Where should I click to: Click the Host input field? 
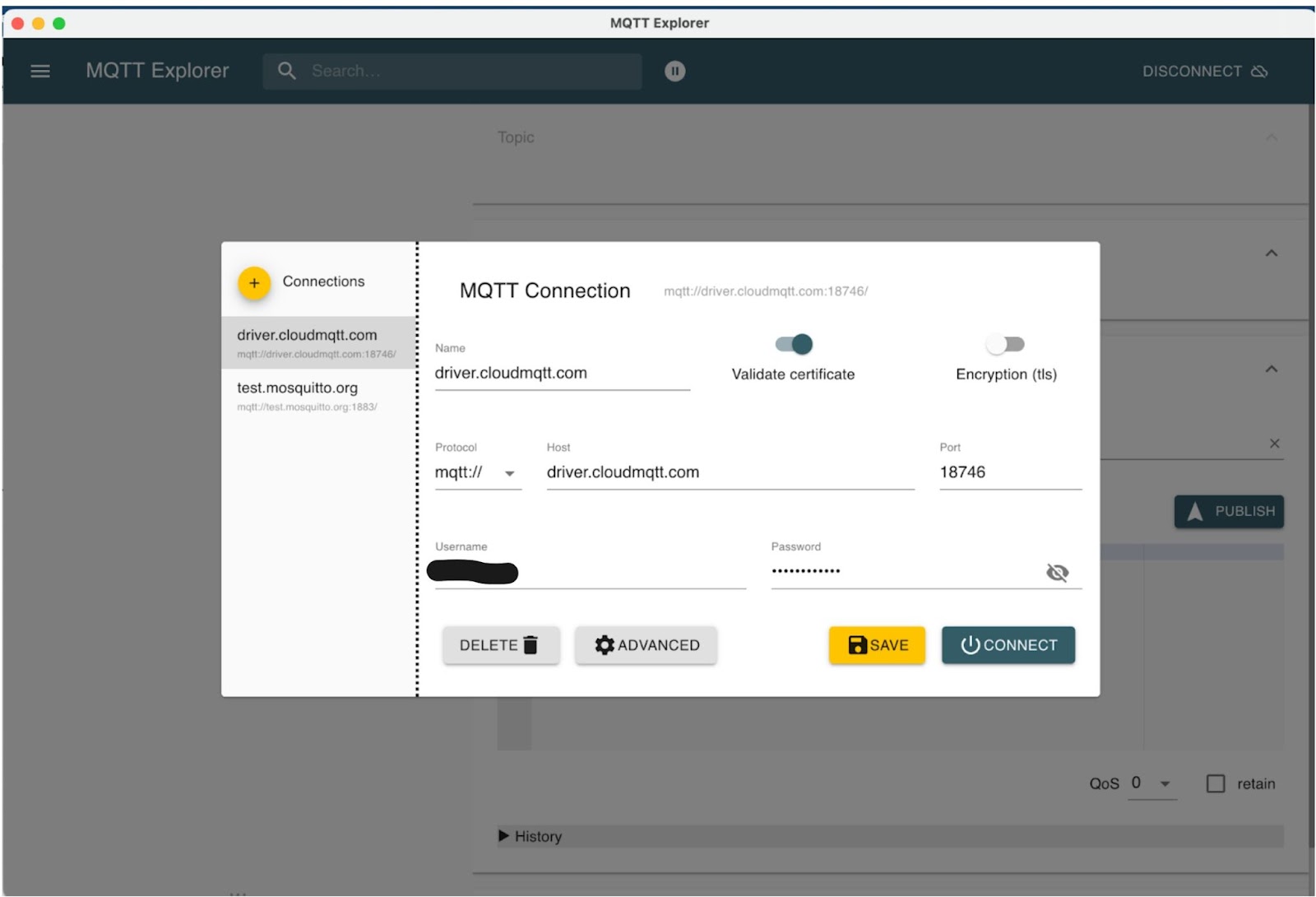(x=730, y=472)
